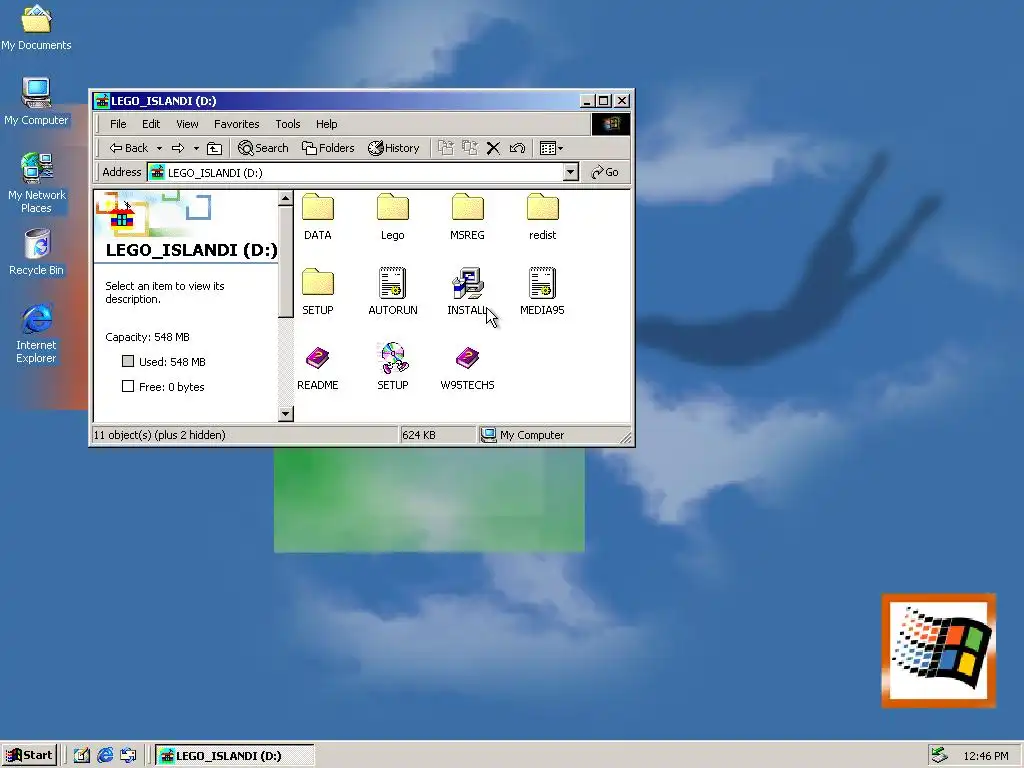Open the Search pane
This screenshot has width=1024, height=768.
point(263,148)
